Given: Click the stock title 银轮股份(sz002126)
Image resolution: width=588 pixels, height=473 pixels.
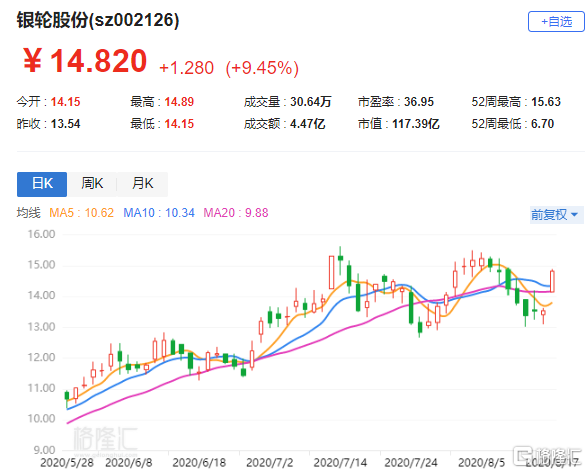Looking at the screenshot, I should click(x=98, y=20).
